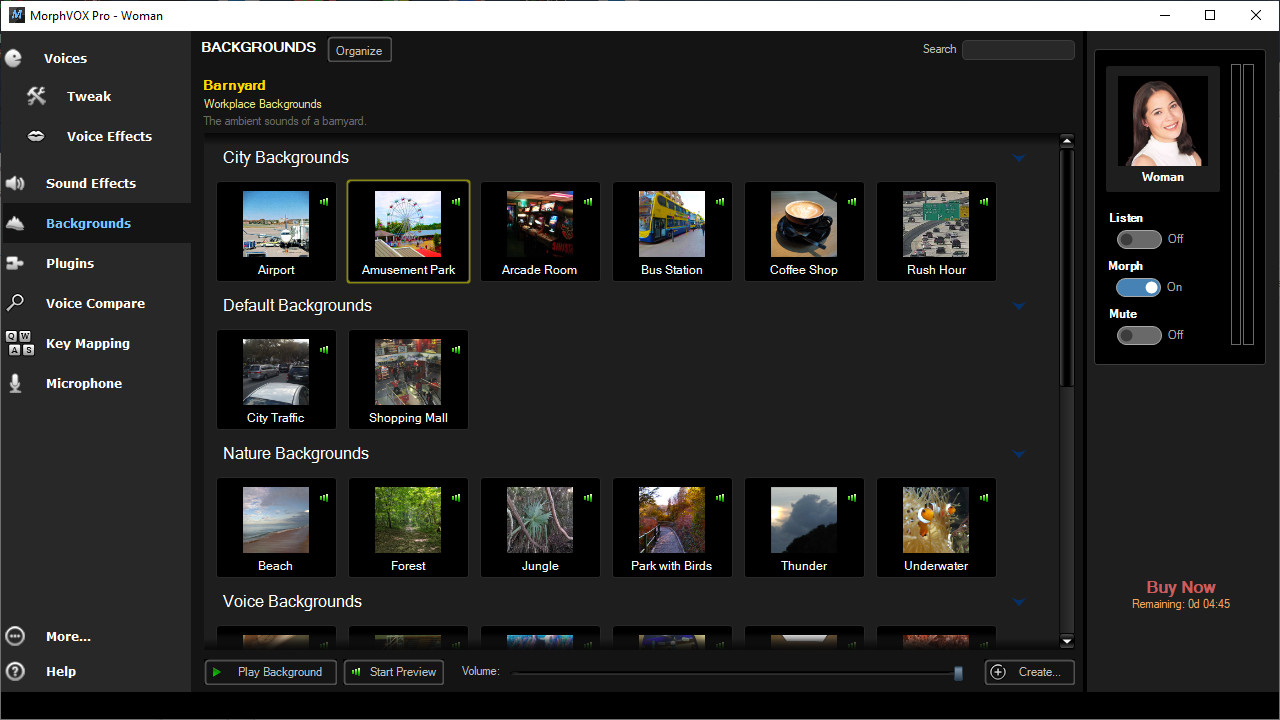1280x720 pixels.
Task: Click the Start Preview button
Action: coord(394,672)
